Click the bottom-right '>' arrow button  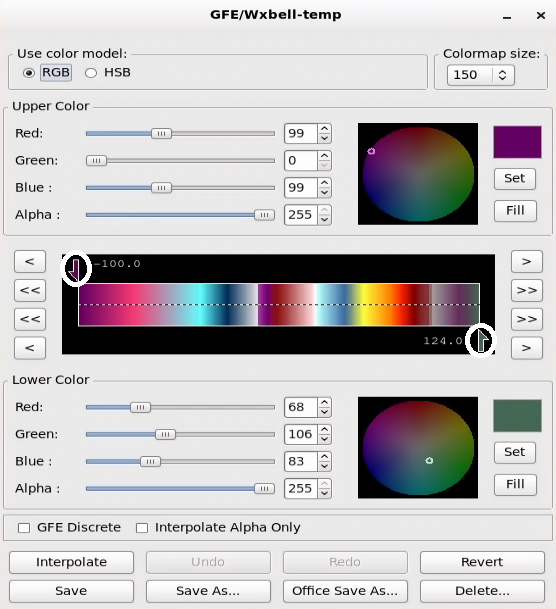526,348
